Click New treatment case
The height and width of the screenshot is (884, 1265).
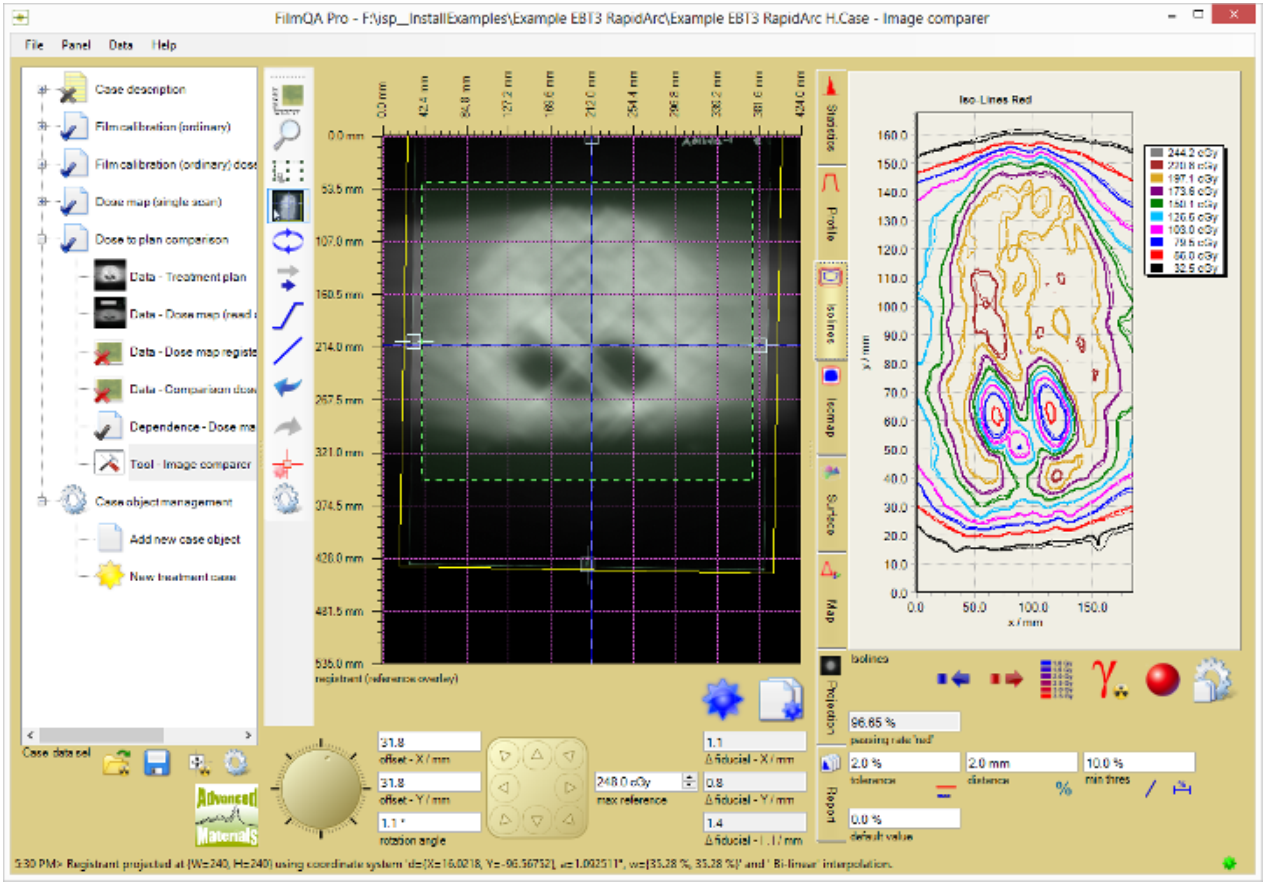click(x=183, y=577)
